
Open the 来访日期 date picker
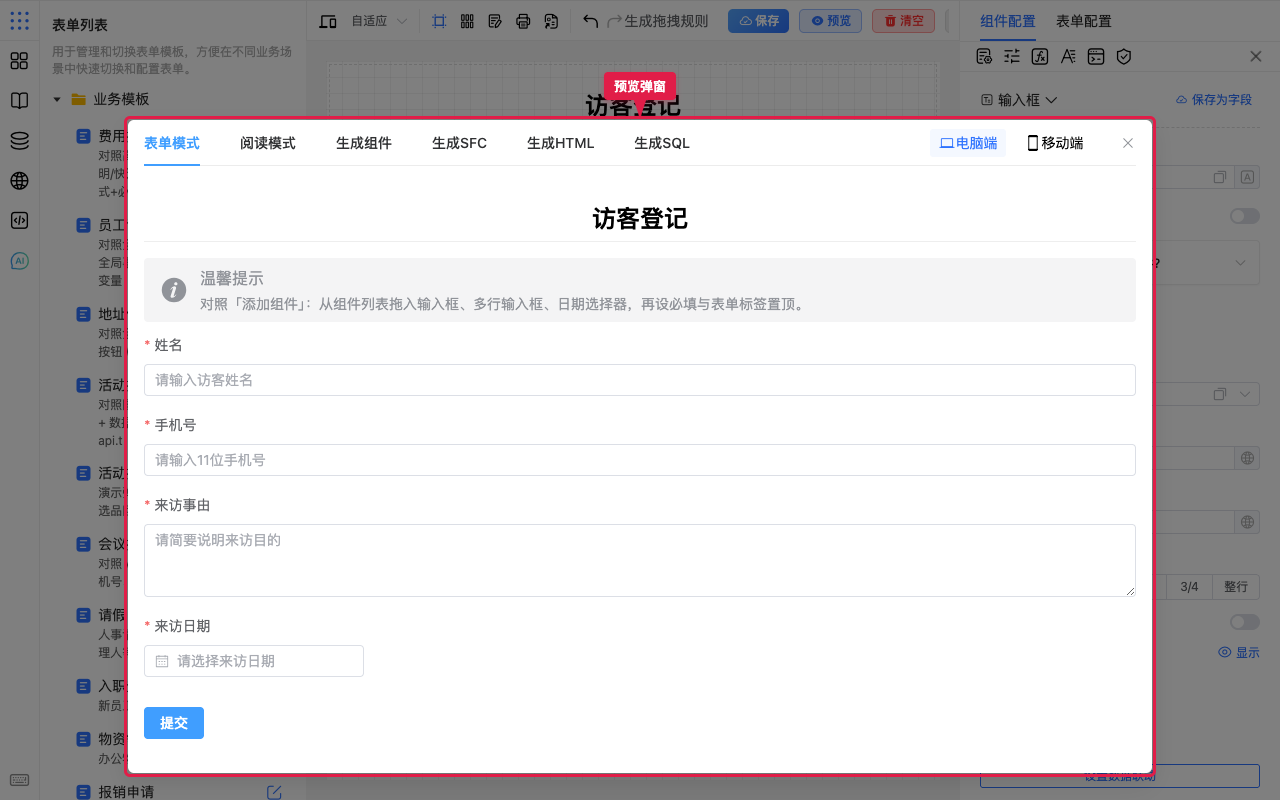(254, 661)
